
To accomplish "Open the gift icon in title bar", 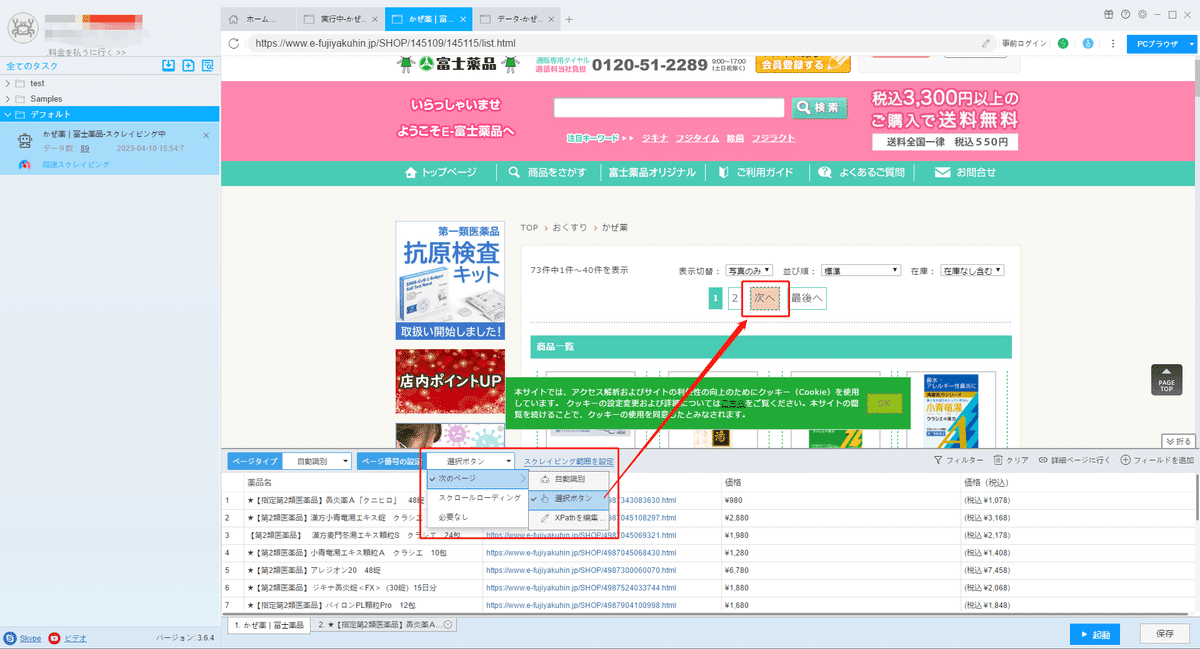I will (x=1109, y=14).
